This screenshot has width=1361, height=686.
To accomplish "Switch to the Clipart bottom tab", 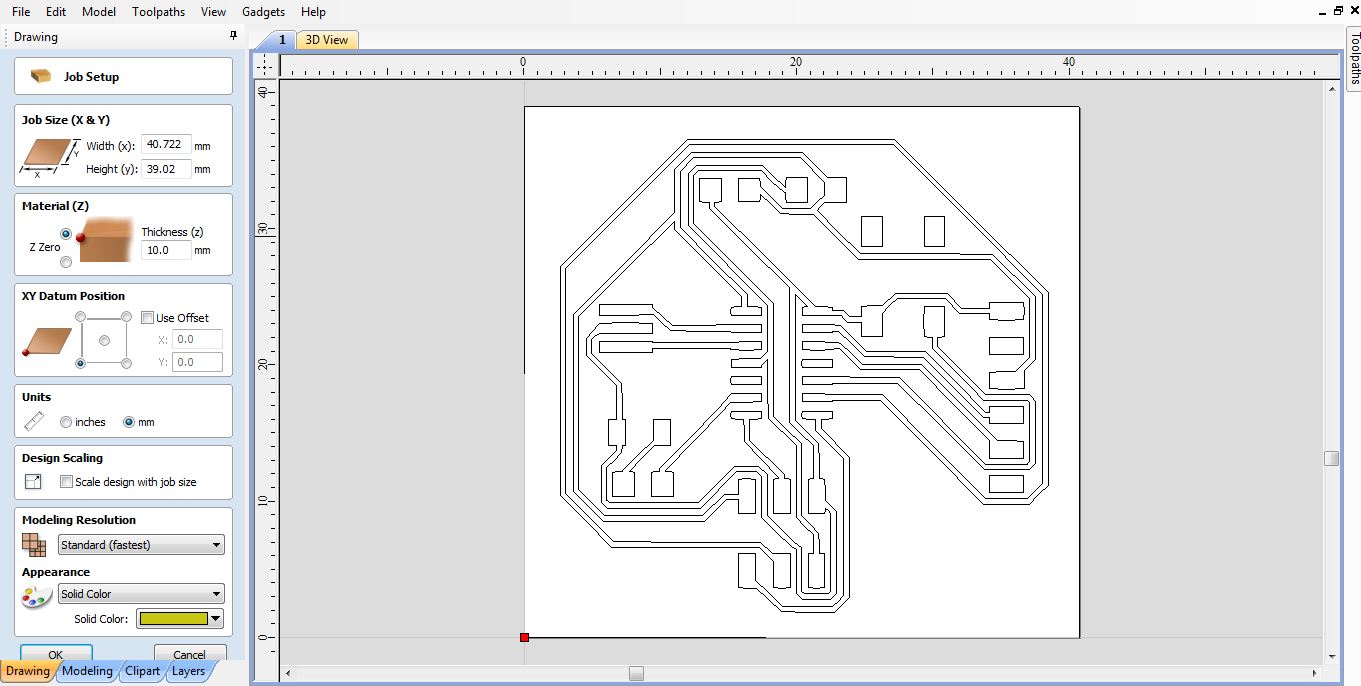I will (142, 671).
